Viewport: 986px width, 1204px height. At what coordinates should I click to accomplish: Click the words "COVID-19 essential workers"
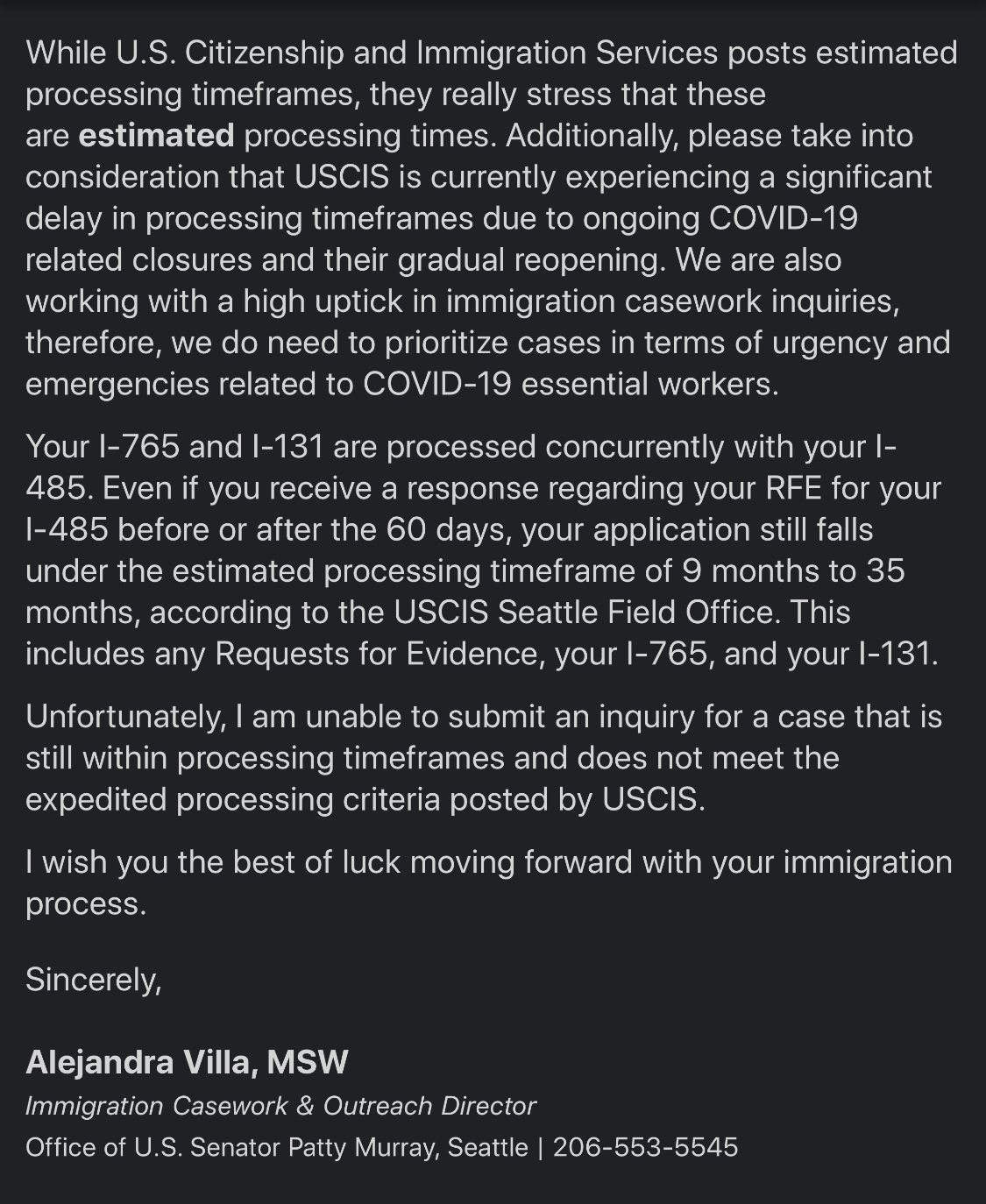pos(571,385)
